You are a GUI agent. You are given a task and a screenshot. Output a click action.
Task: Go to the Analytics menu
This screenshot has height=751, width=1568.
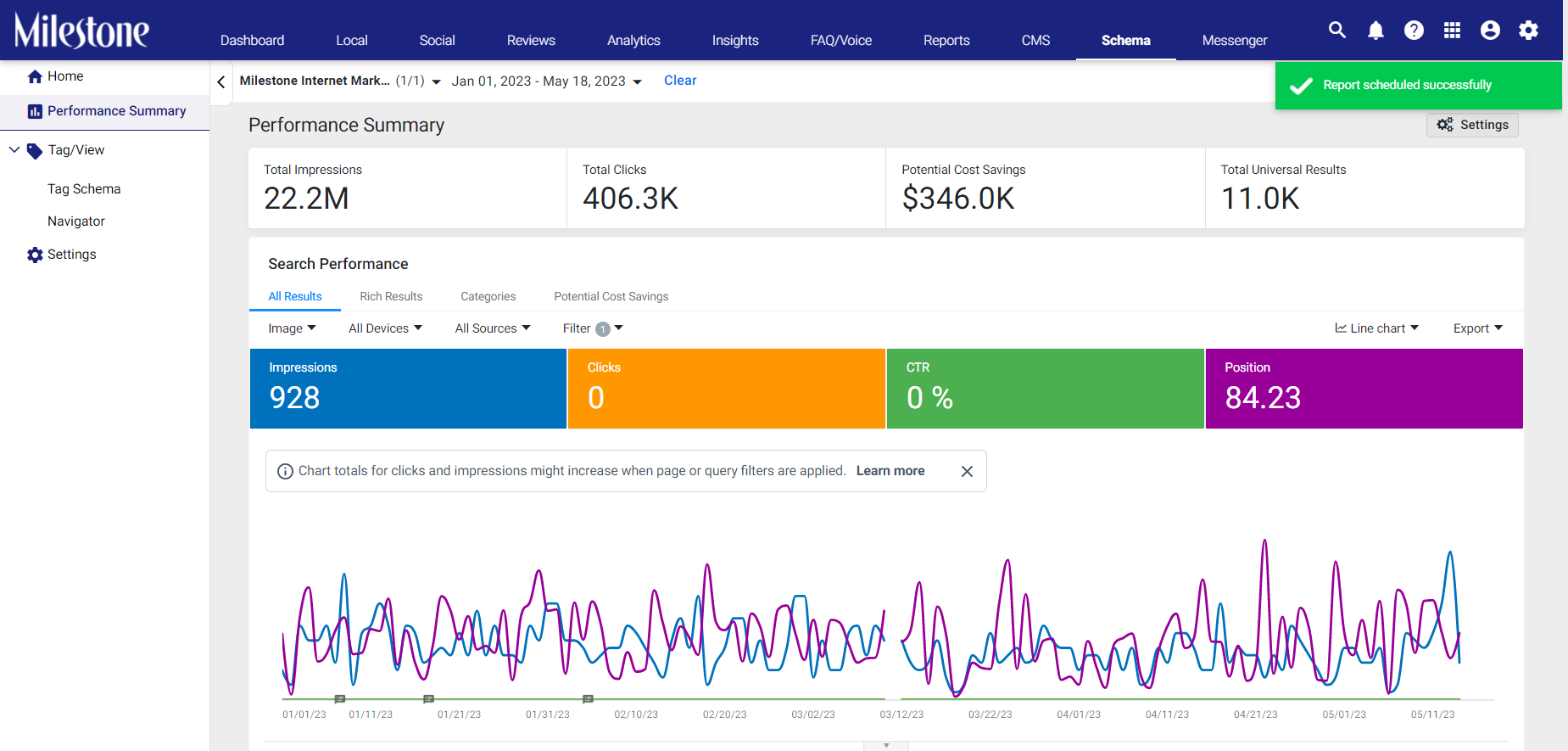(x=633, y=40)
